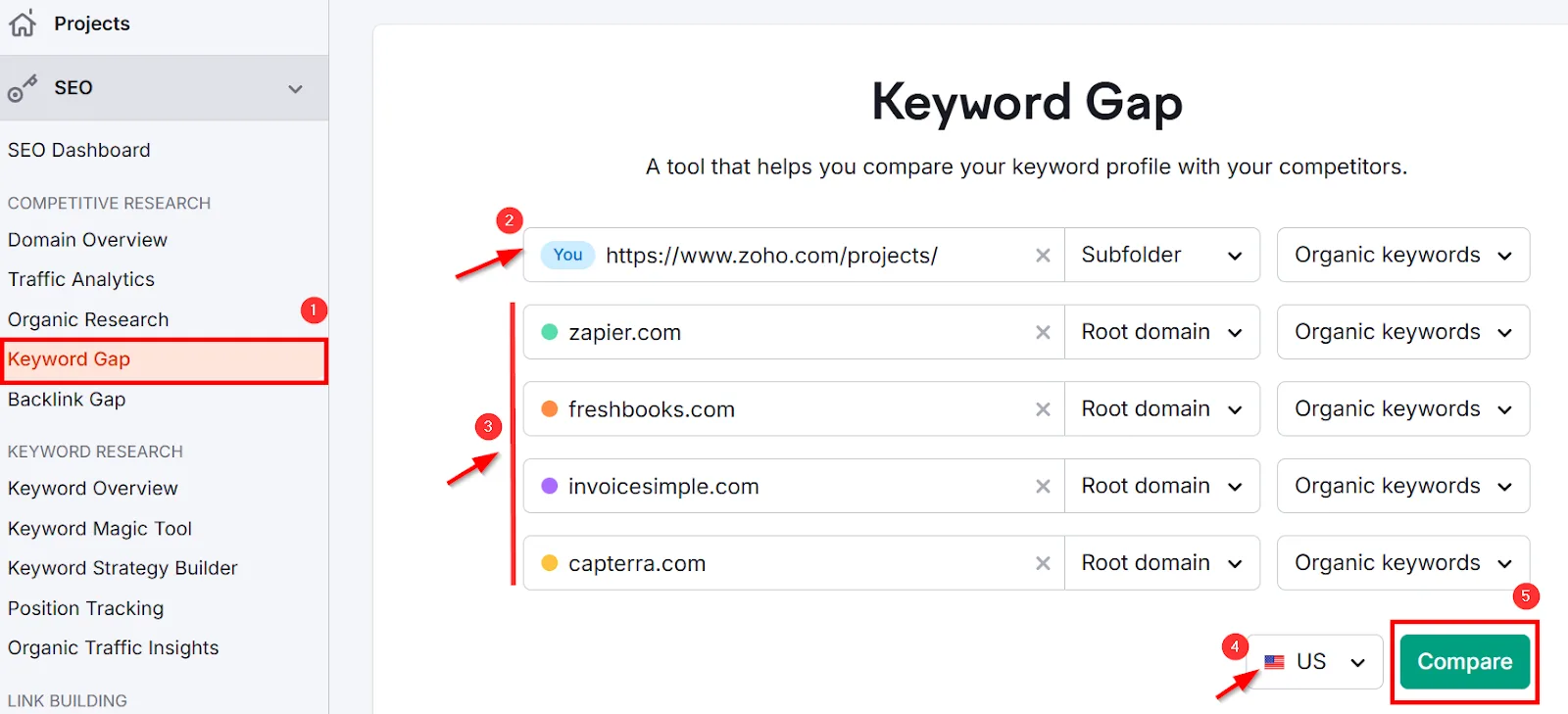Open Projects in the sidebar

[x=92, y=24]
